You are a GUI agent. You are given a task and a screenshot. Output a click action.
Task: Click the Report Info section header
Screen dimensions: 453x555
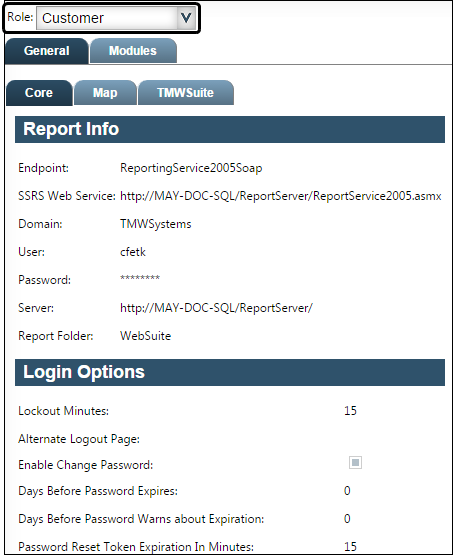point(230,129)
